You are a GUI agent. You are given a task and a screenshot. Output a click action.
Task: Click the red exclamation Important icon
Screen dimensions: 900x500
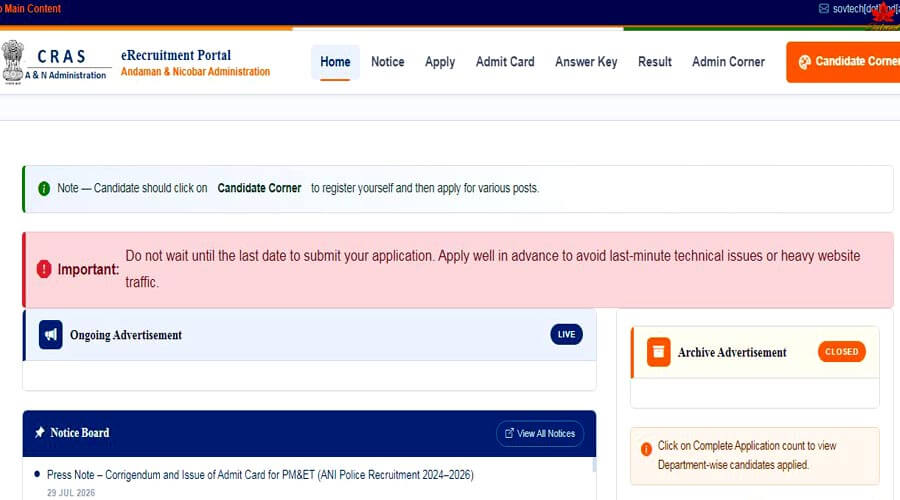click(x=44, y=269)
